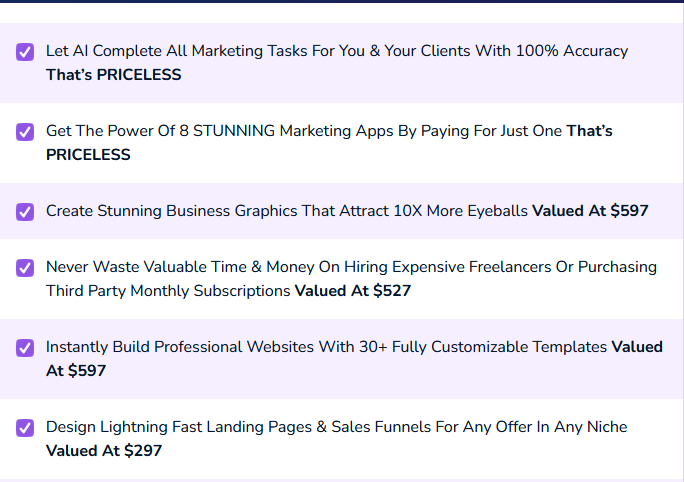Click 'Third Party Monthly Subscriptions' text
Viewport: 684px width, 482px height.
click(168, 291)
